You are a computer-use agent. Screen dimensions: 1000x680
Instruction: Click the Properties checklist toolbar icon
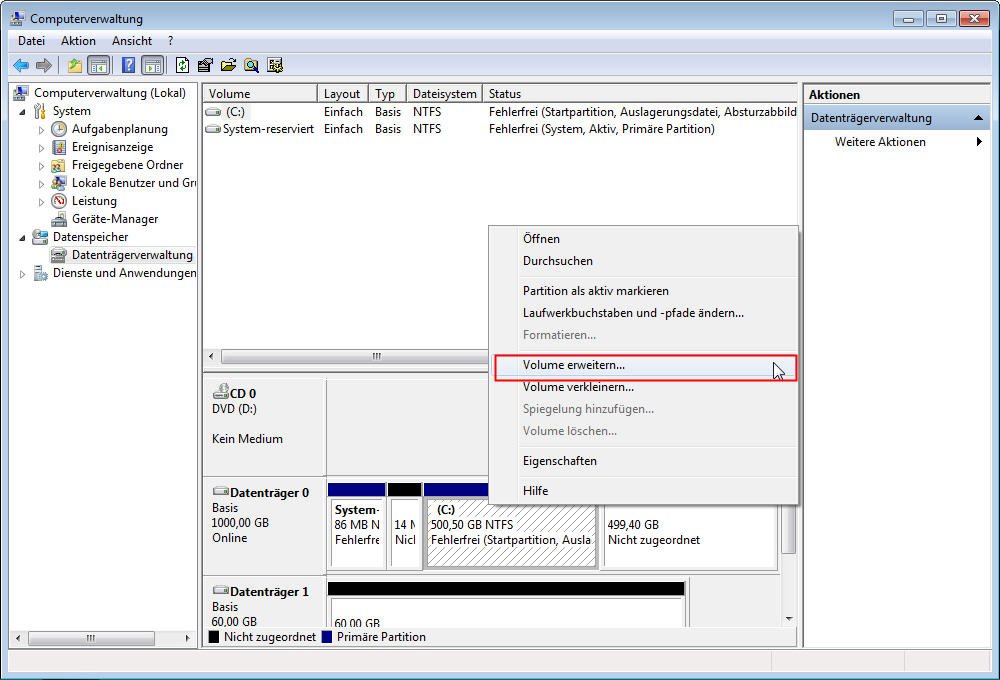pos(205,65)
